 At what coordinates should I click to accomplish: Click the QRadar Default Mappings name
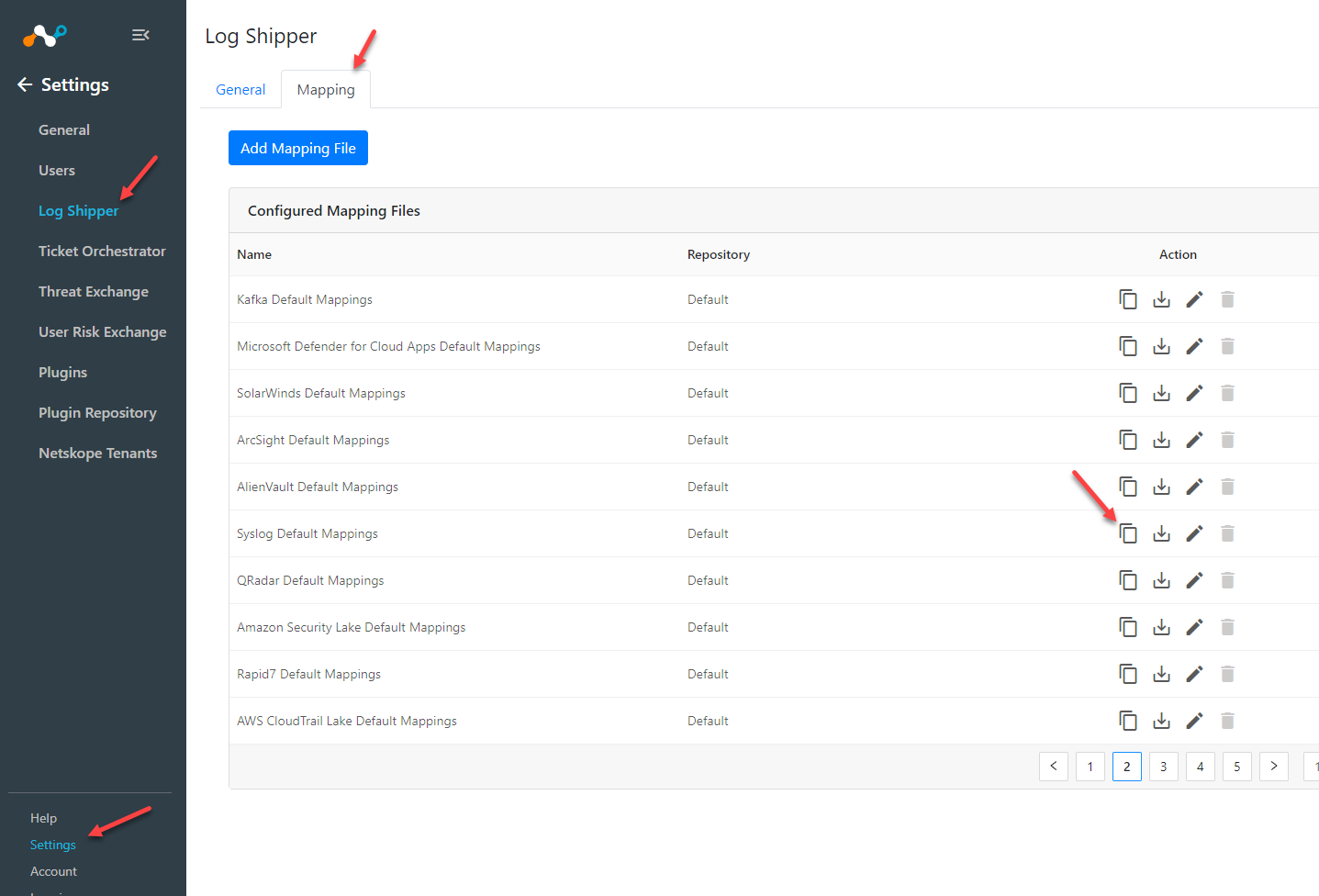click(310, 580)
